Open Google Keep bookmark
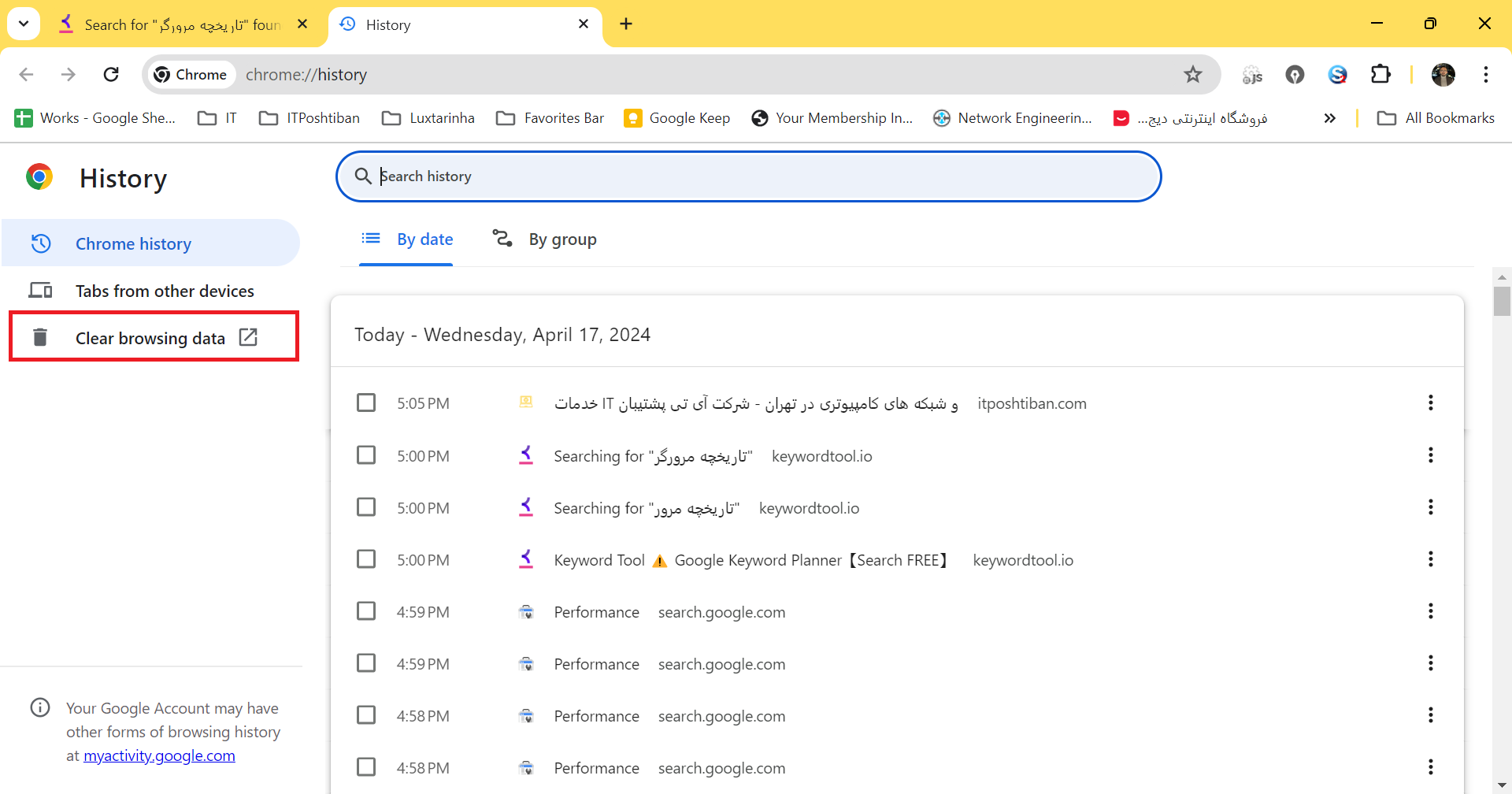This screenshot has width=1512, height=794. coord(677,118)
